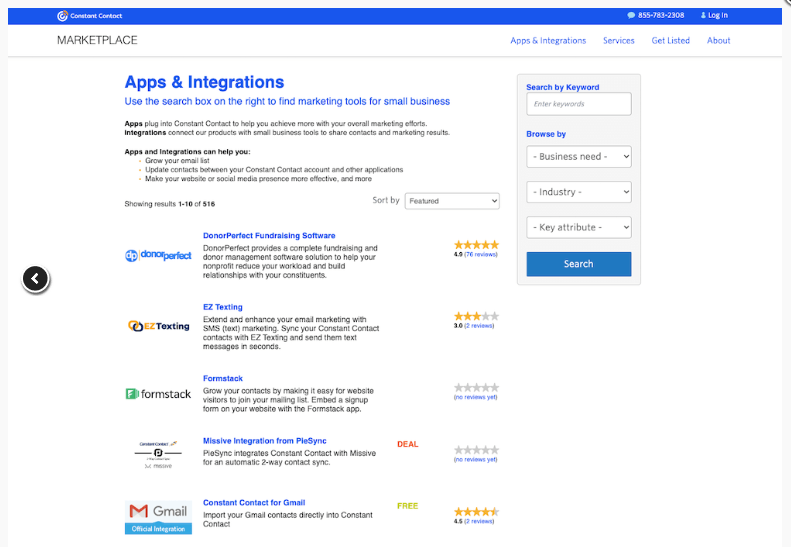
Task: Click Missive no reviews yet link
Action: pos(475,459)
